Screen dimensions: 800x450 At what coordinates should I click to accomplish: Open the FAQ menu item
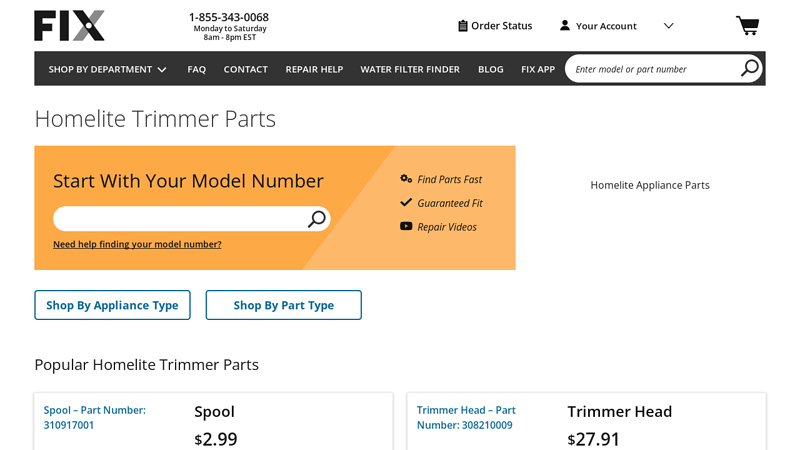point(196,69)
